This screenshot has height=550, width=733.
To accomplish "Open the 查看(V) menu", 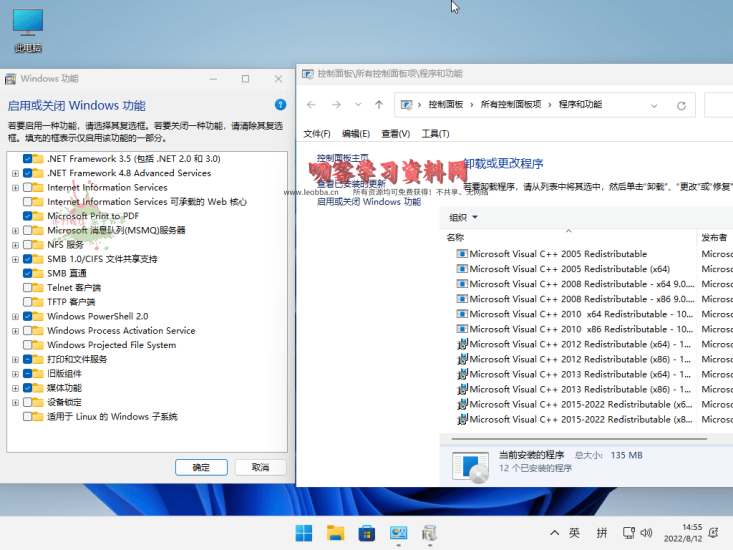I will (395, 134).
